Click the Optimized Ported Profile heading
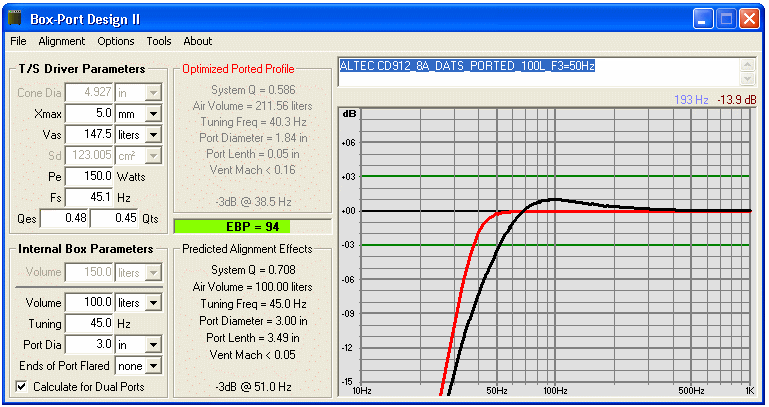The height and width of the screenshot is (407, 769). pos(238,69)
